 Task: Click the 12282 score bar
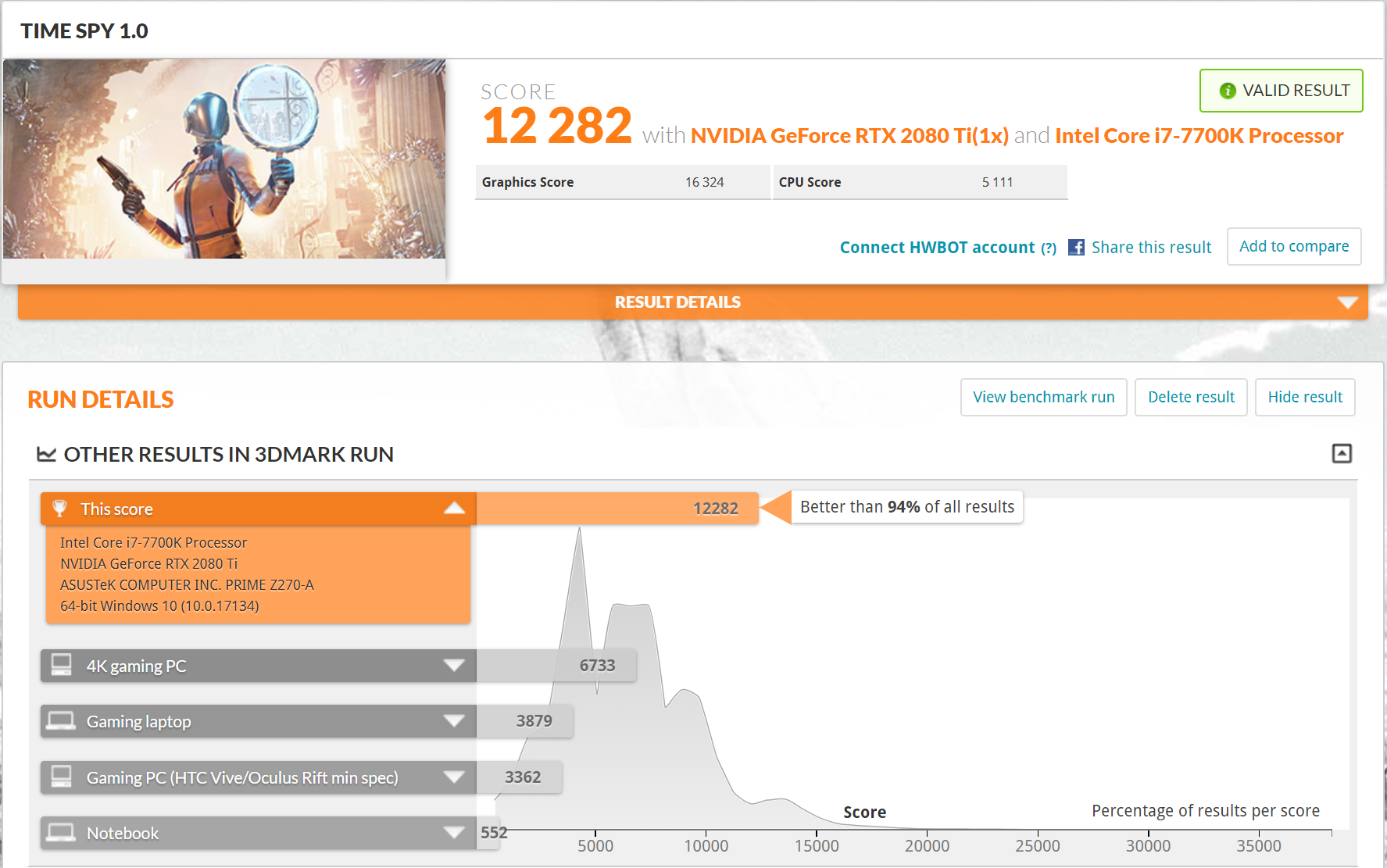(x=617, y=509)
